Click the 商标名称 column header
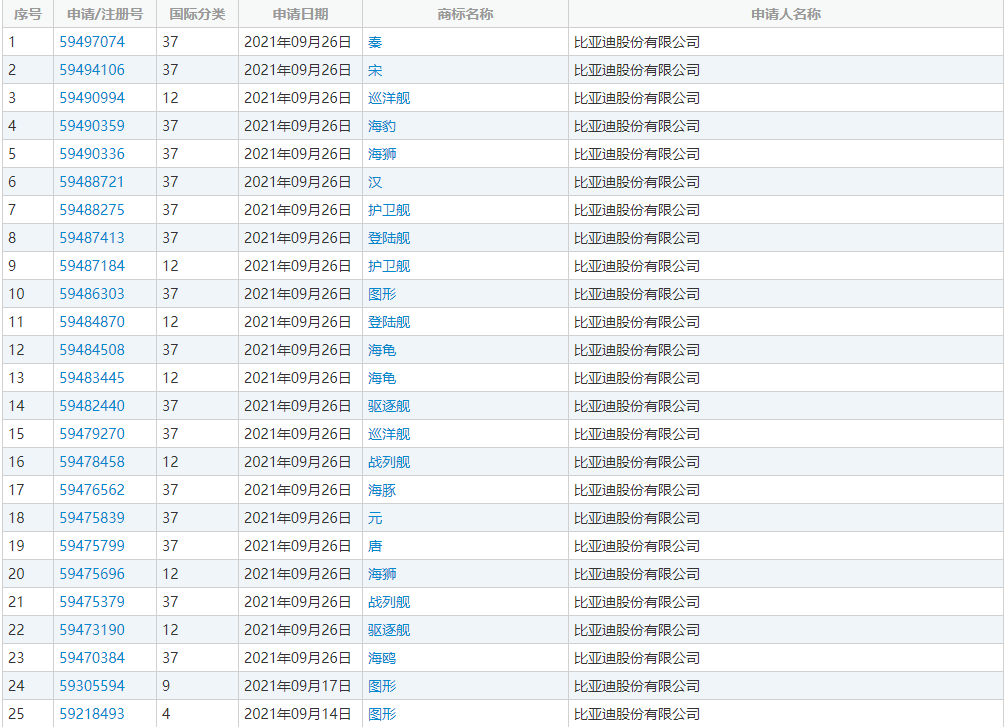Image resolution: width=1005 pixels, height=727 pixels. point(465,14)
